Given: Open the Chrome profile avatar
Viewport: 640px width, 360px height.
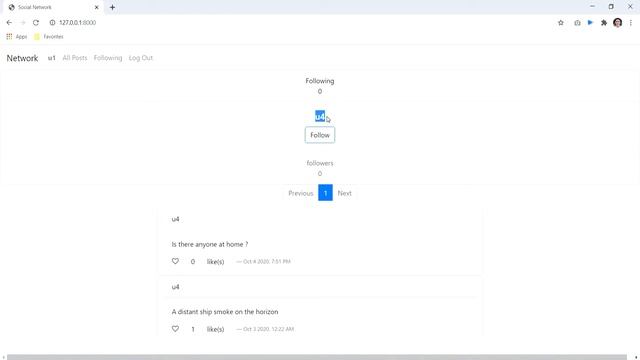Looking at the screenshot, I should point(618,23).
